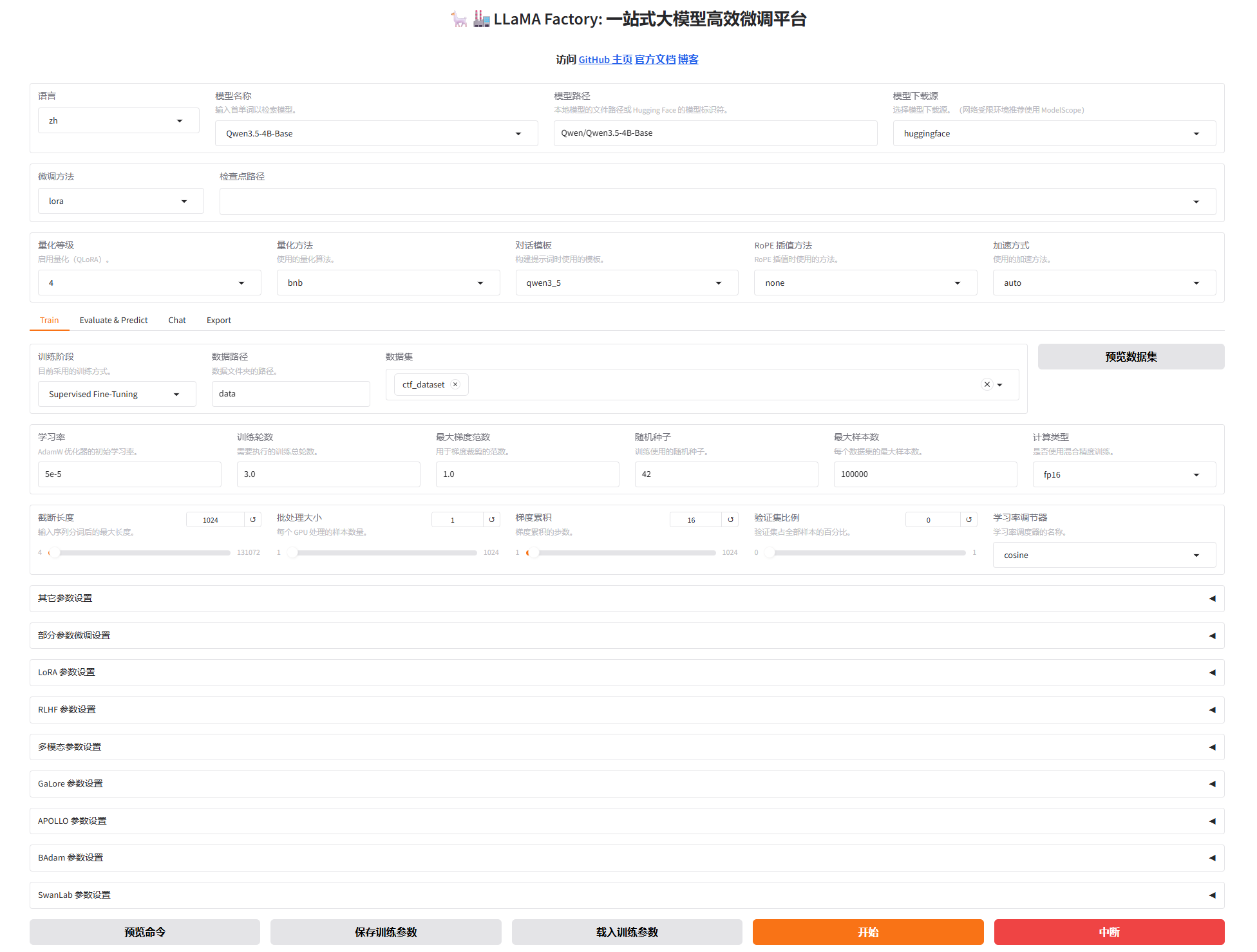This screenshot has width=1257, height=952.
Task: Switch to the Chat tab
Action: [x=177, y=320]
